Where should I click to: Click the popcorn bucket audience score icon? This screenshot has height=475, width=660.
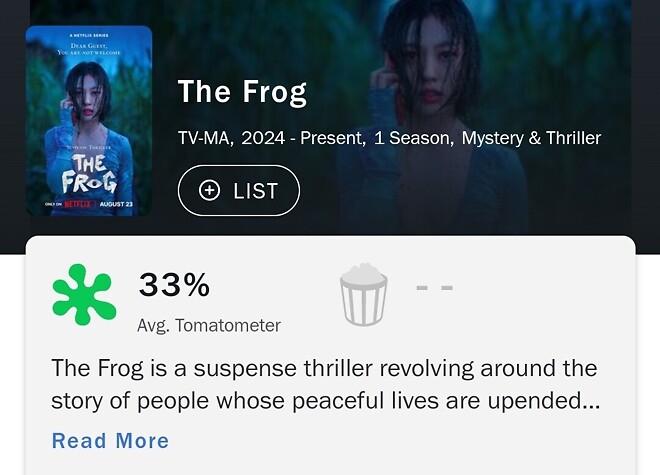[x=363, y=294]
